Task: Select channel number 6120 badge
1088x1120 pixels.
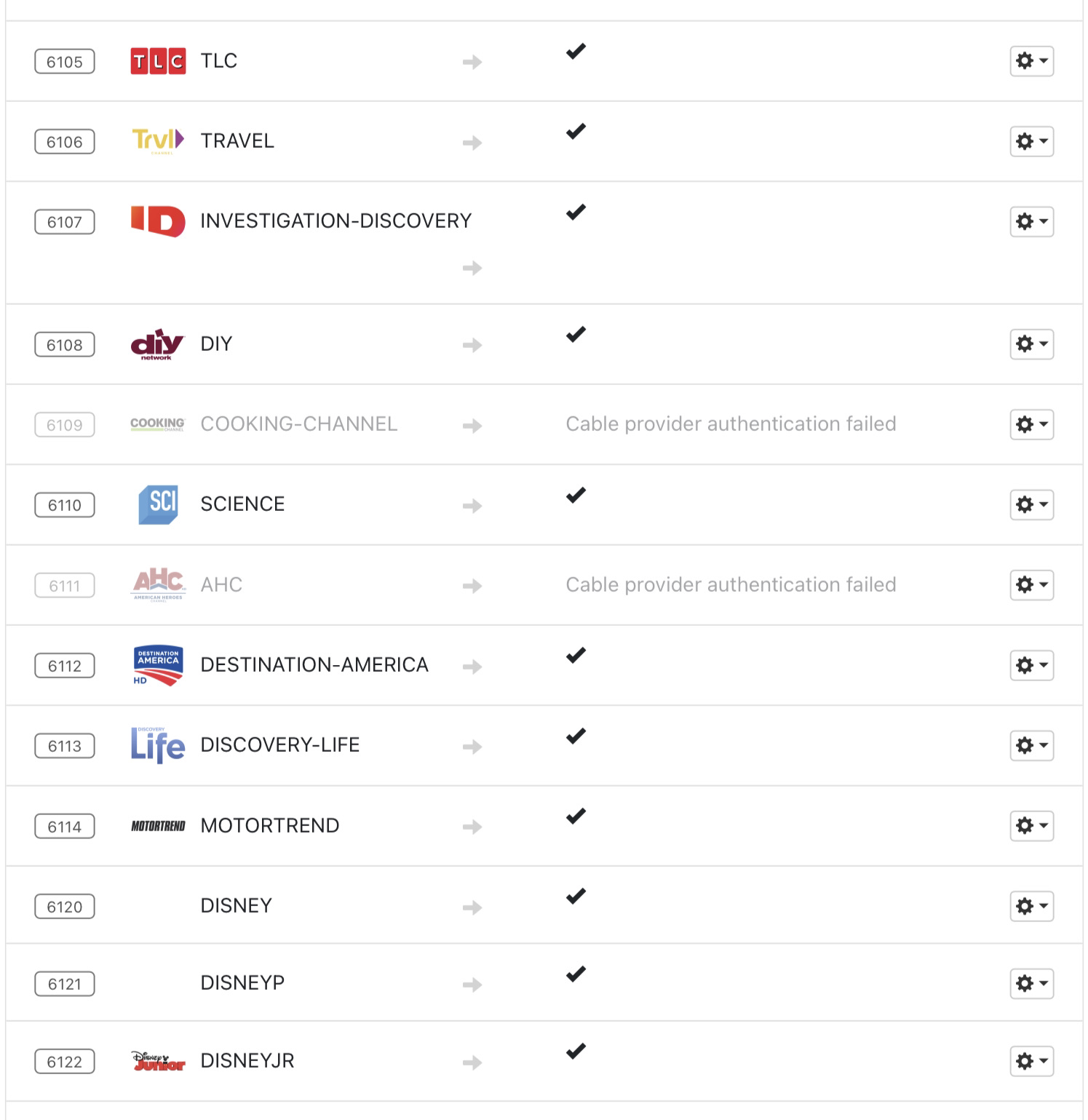Action: tap(65, 907)
